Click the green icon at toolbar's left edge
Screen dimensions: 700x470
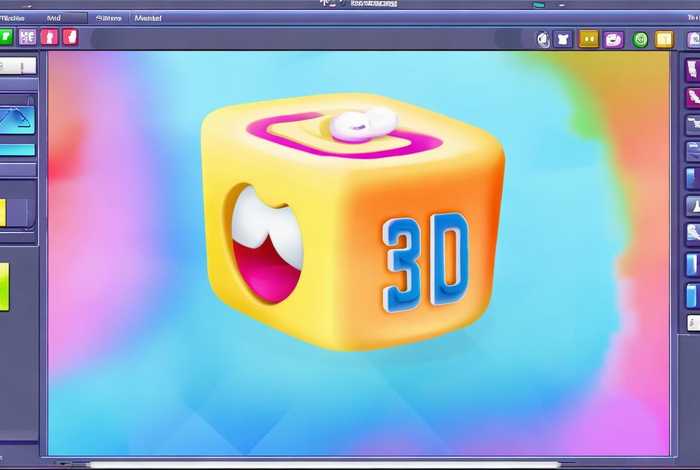(x=6, y=37)
